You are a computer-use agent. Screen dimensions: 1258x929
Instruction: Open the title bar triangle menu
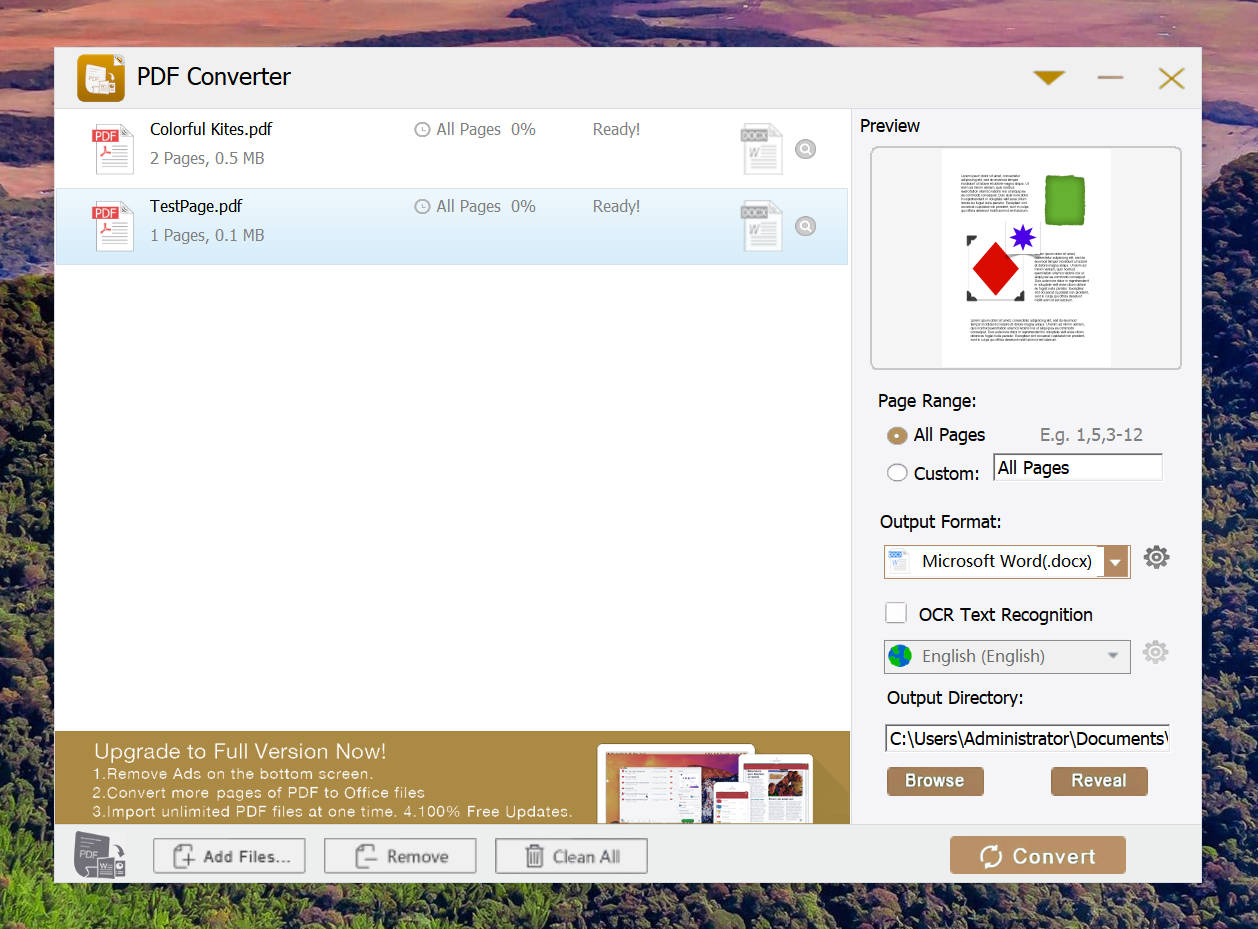click(x=1049, y=78)
